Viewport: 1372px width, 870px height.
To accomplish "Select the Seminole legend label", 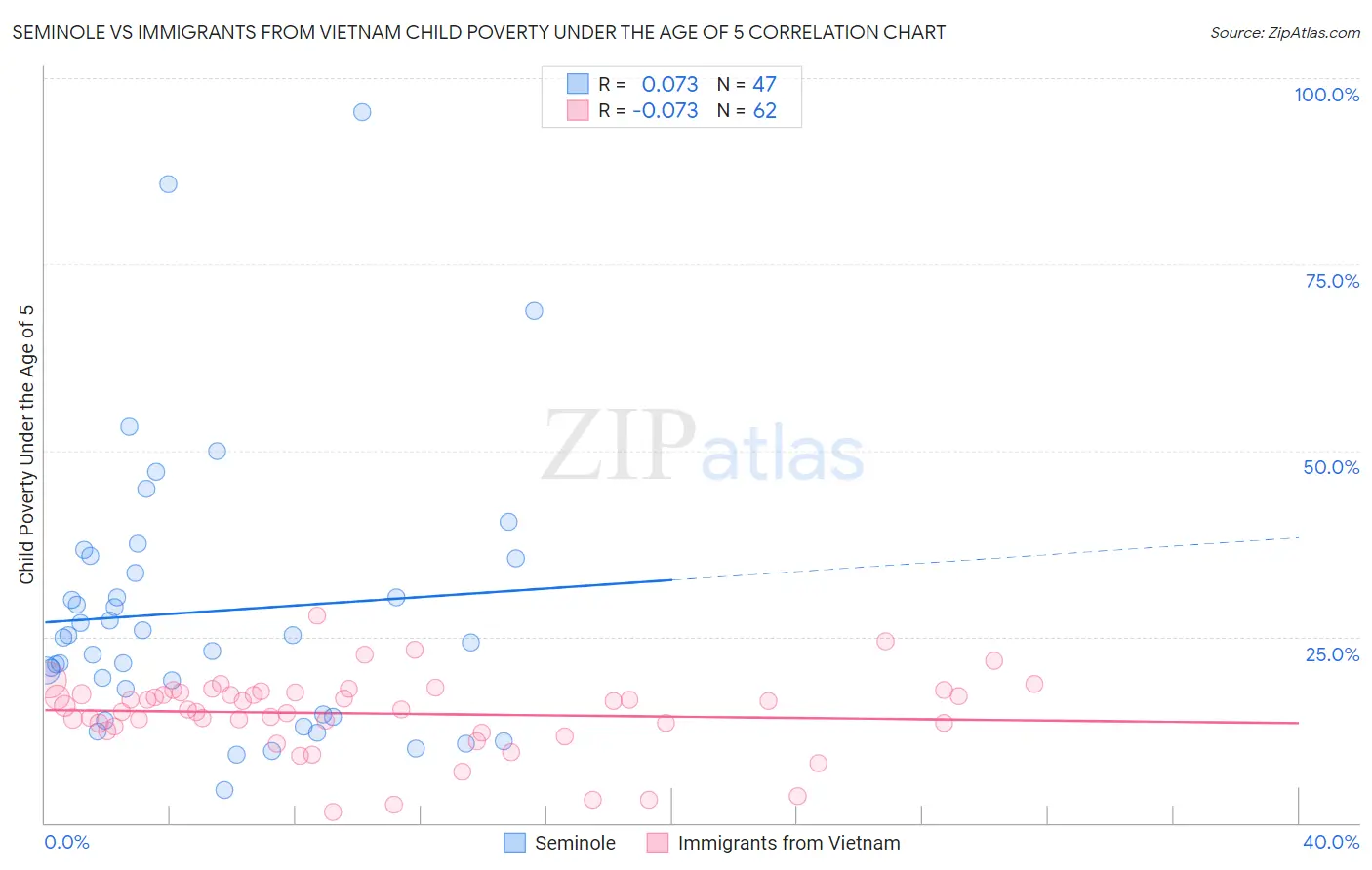I will coord(575,843).
